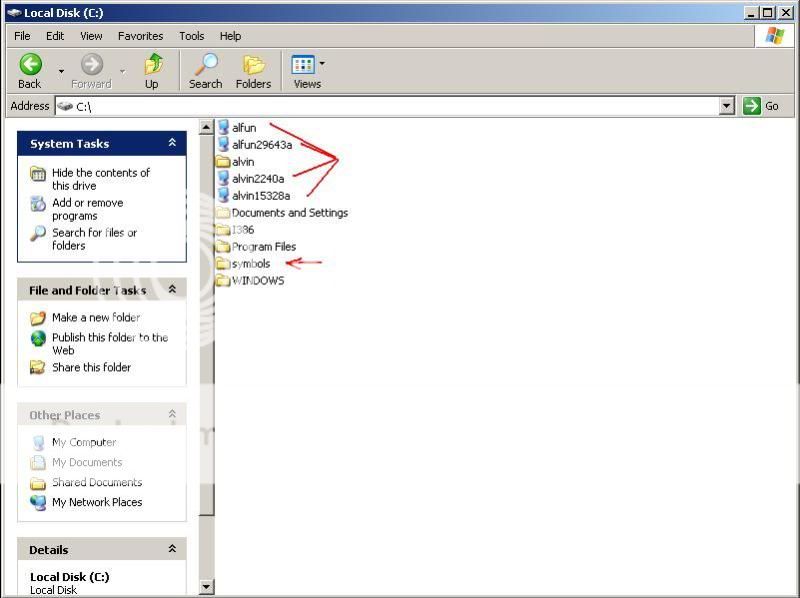Select the Program Files folder icon
The image size is (800, 598).
point(223,246)
